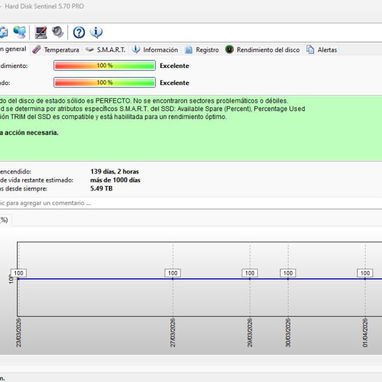
Task: Click Excelente beside the performance bar
Action: pos(174,66)
